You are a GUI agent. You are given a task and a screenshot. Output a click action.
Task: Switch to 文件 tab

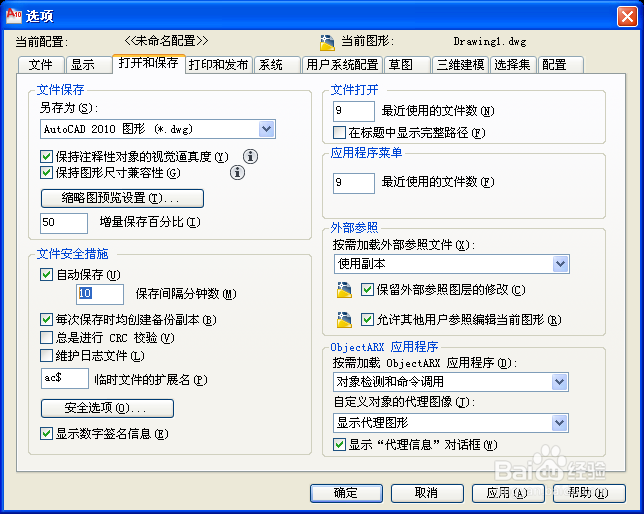[x=41, y=65]
